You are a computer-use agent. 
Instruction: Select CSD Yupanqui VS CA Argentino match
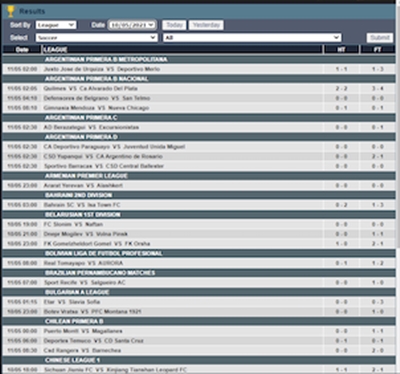pyautogui.click(x=199, y=156)
